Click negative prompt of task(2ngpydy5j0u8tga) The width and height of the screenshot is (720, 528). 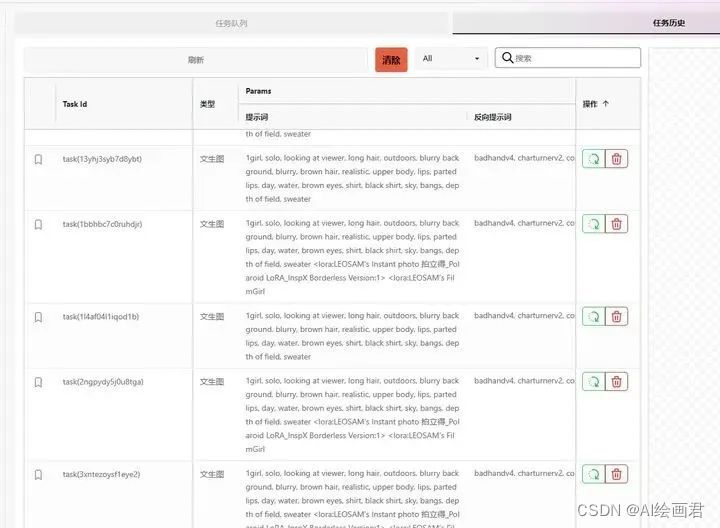coord(524,381)
